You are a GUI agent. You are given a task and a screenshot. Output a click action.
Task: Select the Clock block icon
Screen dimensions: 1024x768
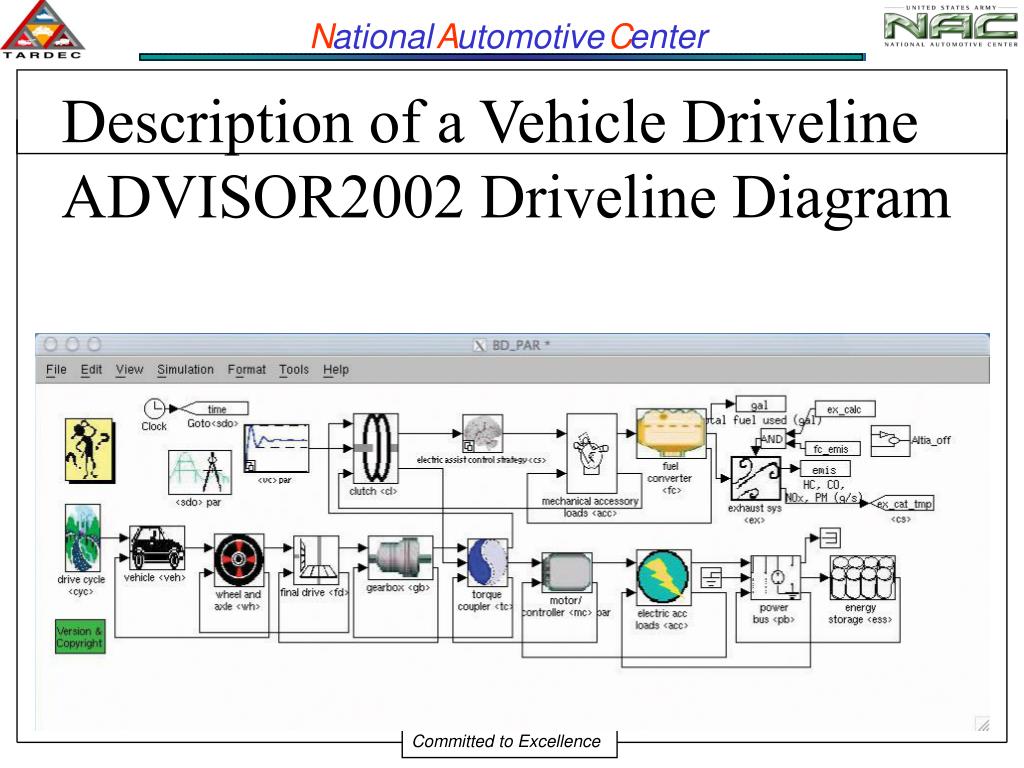154,409
